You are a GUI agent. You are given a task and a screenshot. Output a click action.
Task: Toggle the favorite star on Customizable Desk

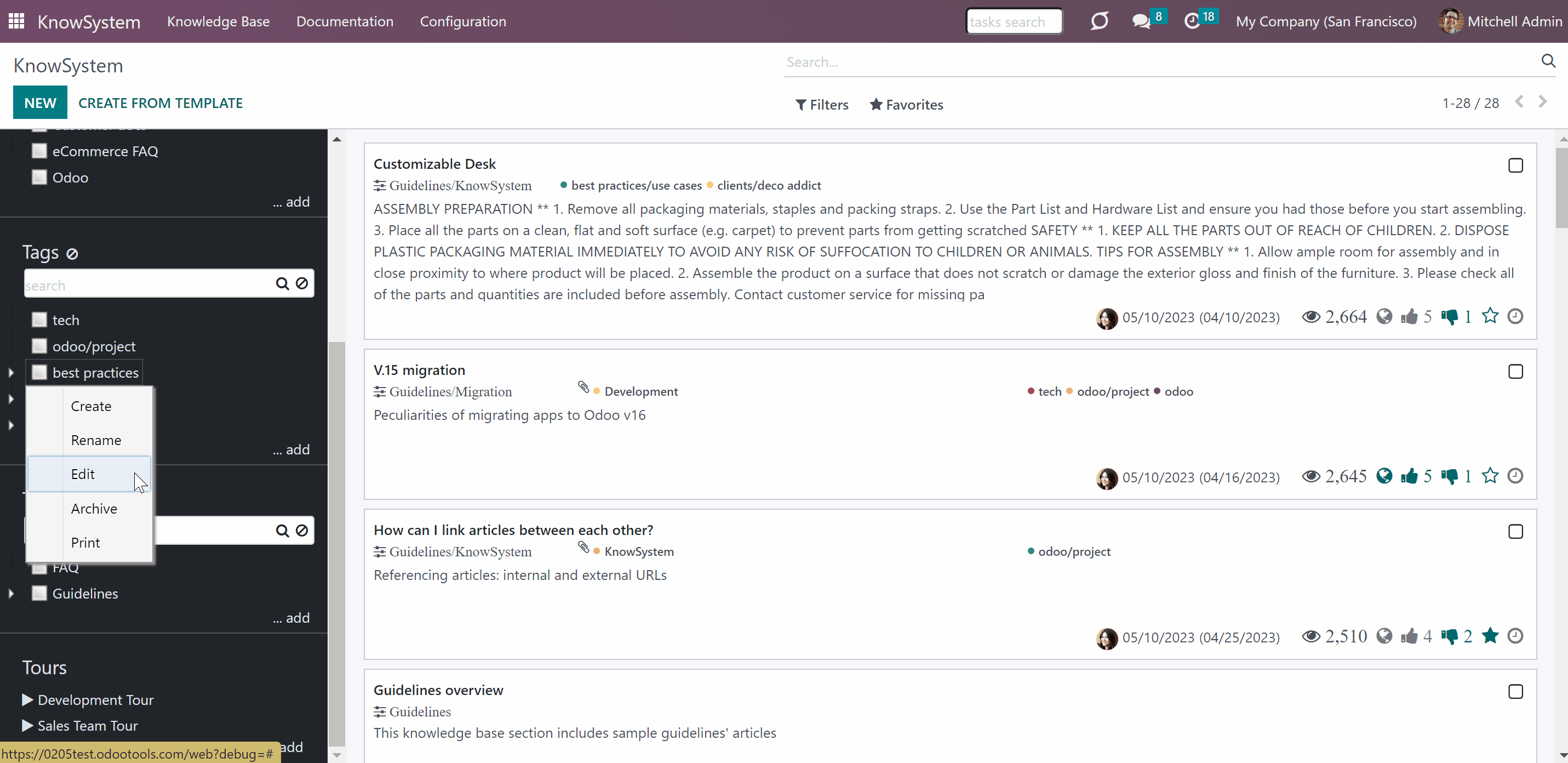click(x=1490, y=316)
